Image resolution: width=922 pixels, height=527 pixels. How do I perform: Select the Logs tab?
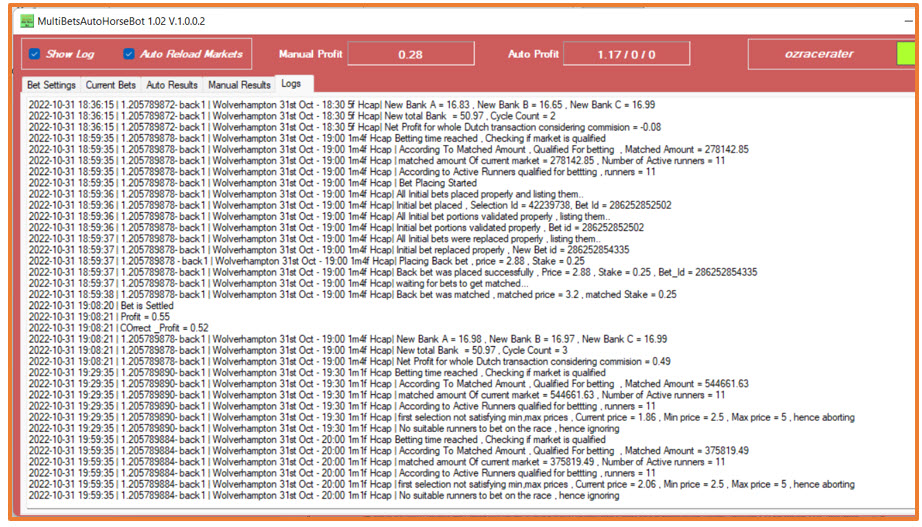[x=292, y=84]
